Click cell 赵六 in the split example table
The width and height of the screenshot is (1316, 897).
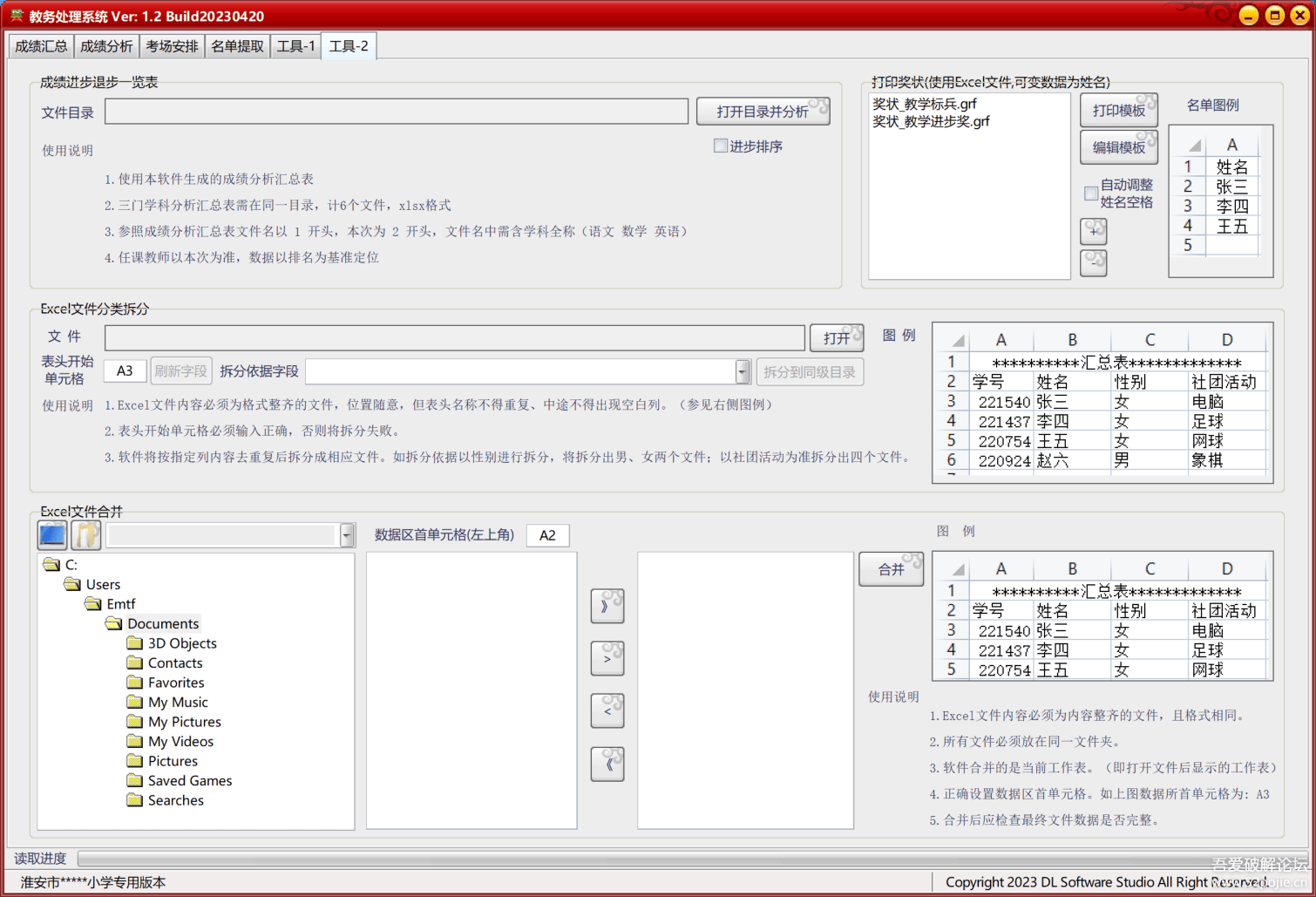[1052, 460]
